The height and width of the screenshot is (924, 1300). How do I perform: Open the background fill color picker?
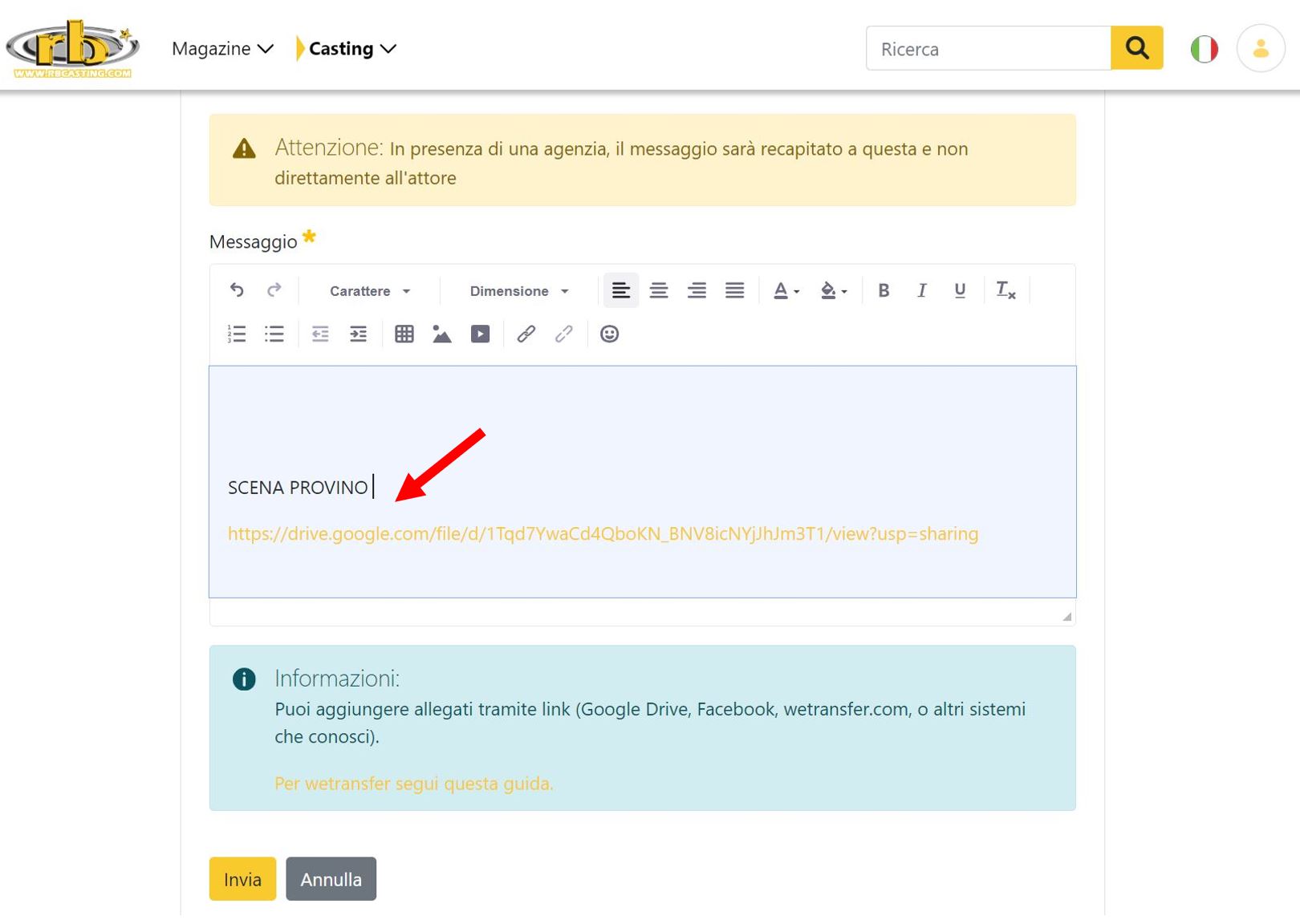pyautogui.click(x=834, y=290)
